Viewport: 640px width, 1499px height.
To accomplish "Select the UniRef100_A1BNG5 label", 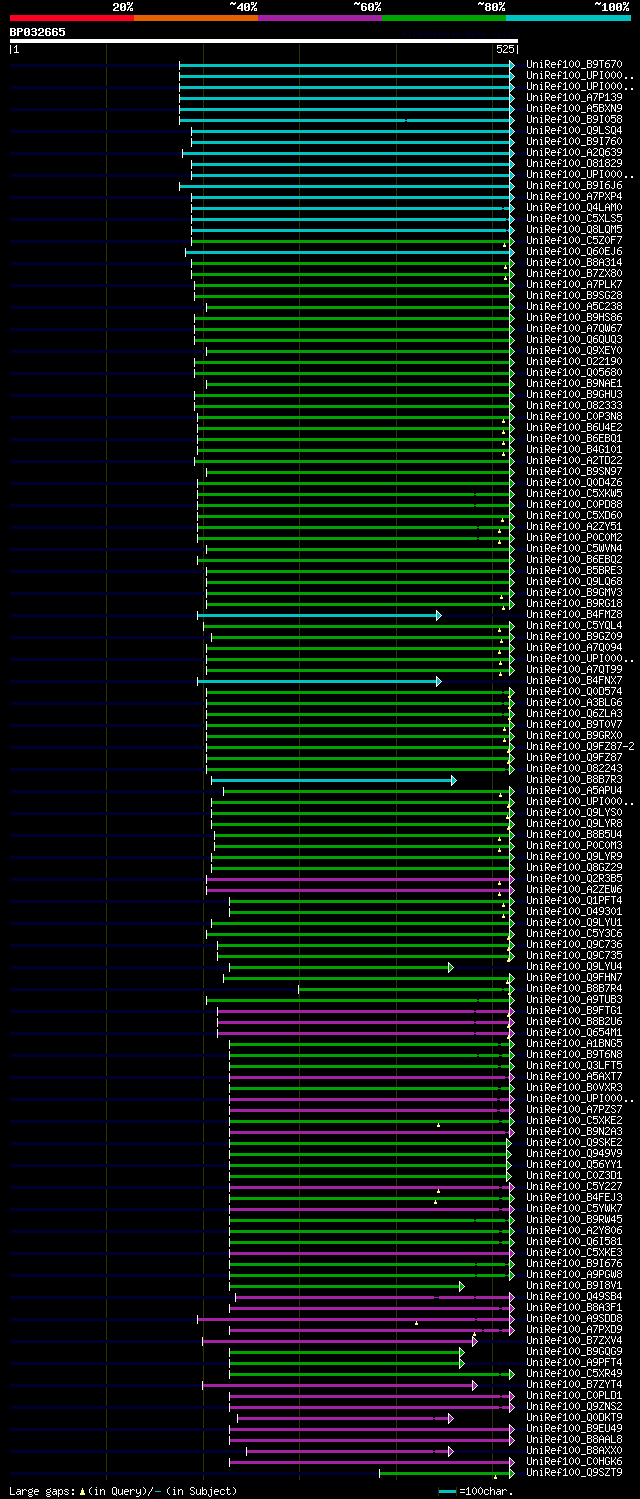I will pos(575,1044).
